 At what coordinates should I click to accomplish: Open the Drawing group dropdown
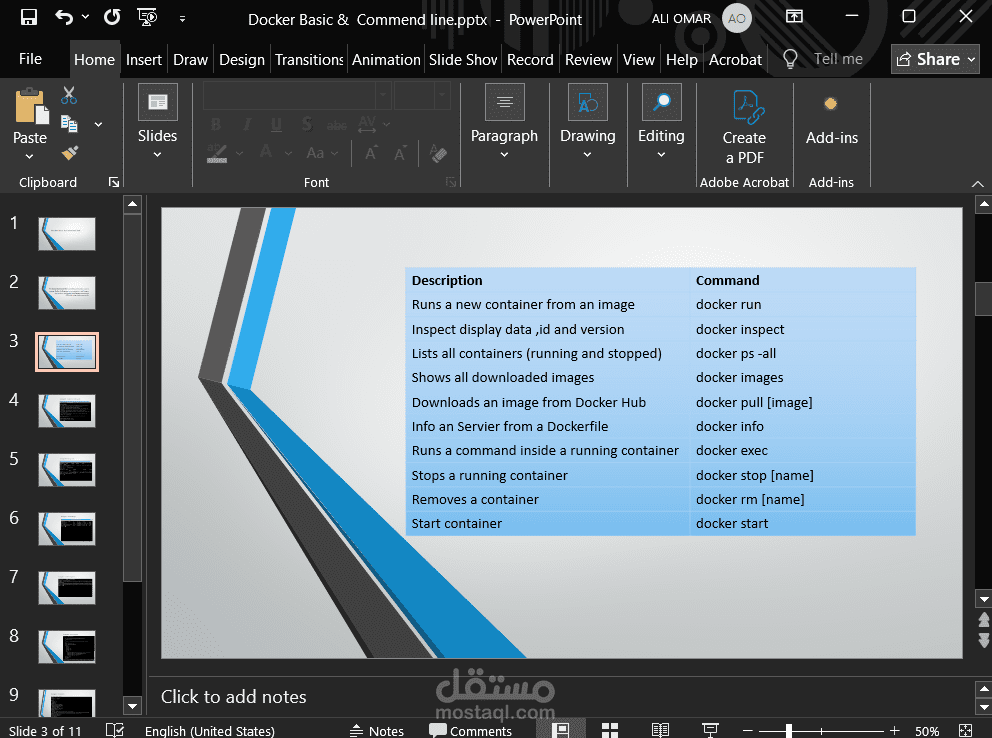point(588,121)
